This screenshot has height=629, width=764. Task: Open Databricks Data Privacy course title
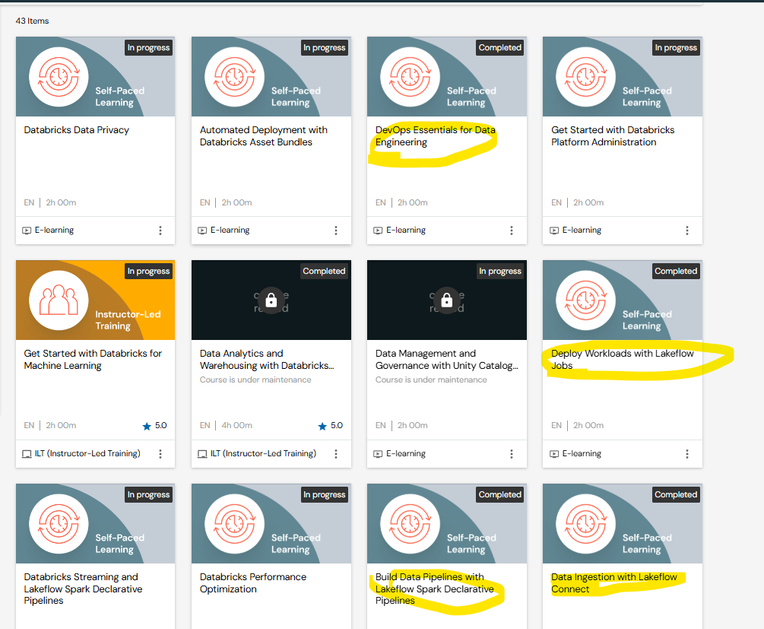pyautogui.click(x=76, y=130)
